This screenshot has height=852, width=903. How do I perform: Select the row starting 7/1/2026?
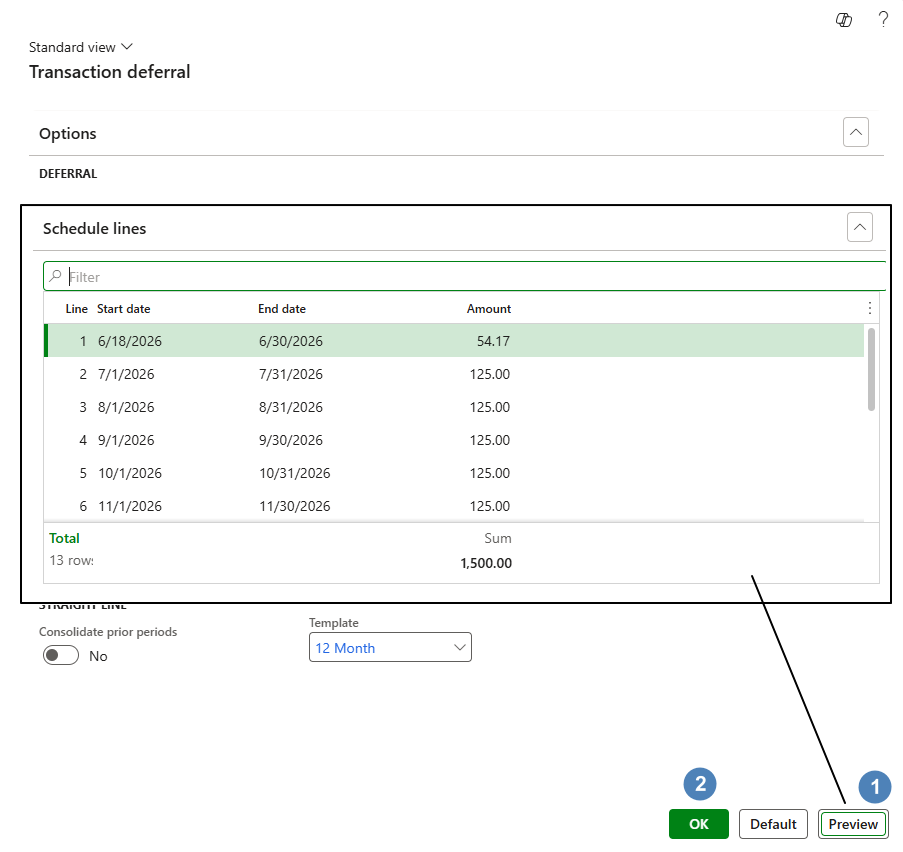click(454, 374)
